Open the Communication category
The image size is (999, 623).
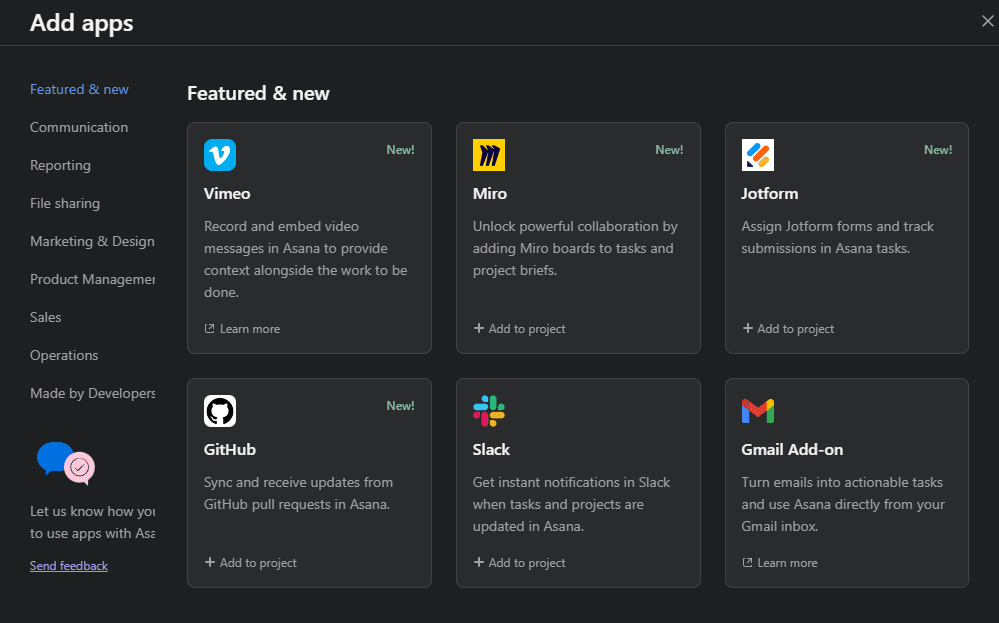point(79,127)
